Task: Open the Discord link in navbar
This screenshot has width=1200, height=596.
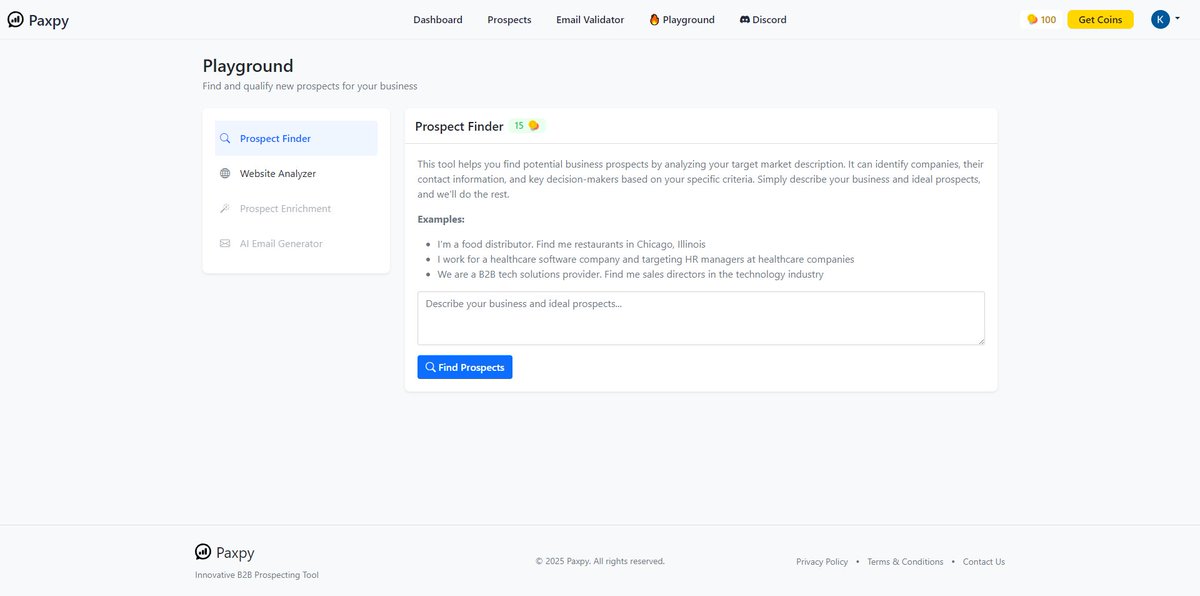Action: [763, 20]
